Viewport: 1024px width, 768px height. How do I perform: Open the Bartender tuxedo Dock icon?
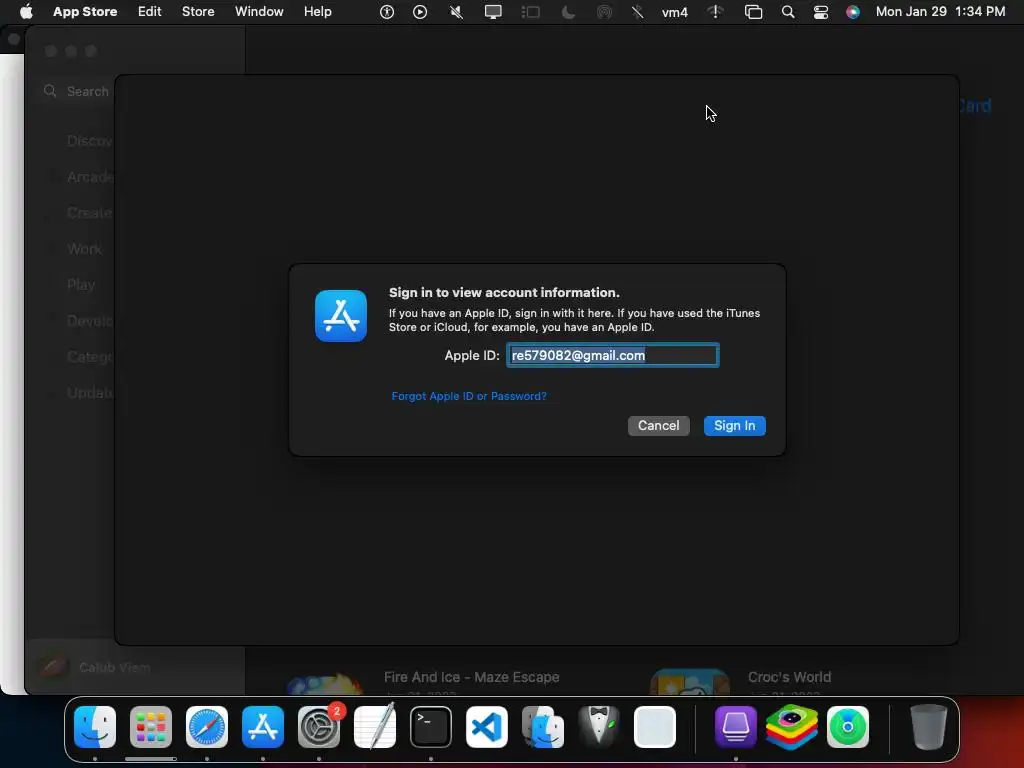[x=599, y=727]
